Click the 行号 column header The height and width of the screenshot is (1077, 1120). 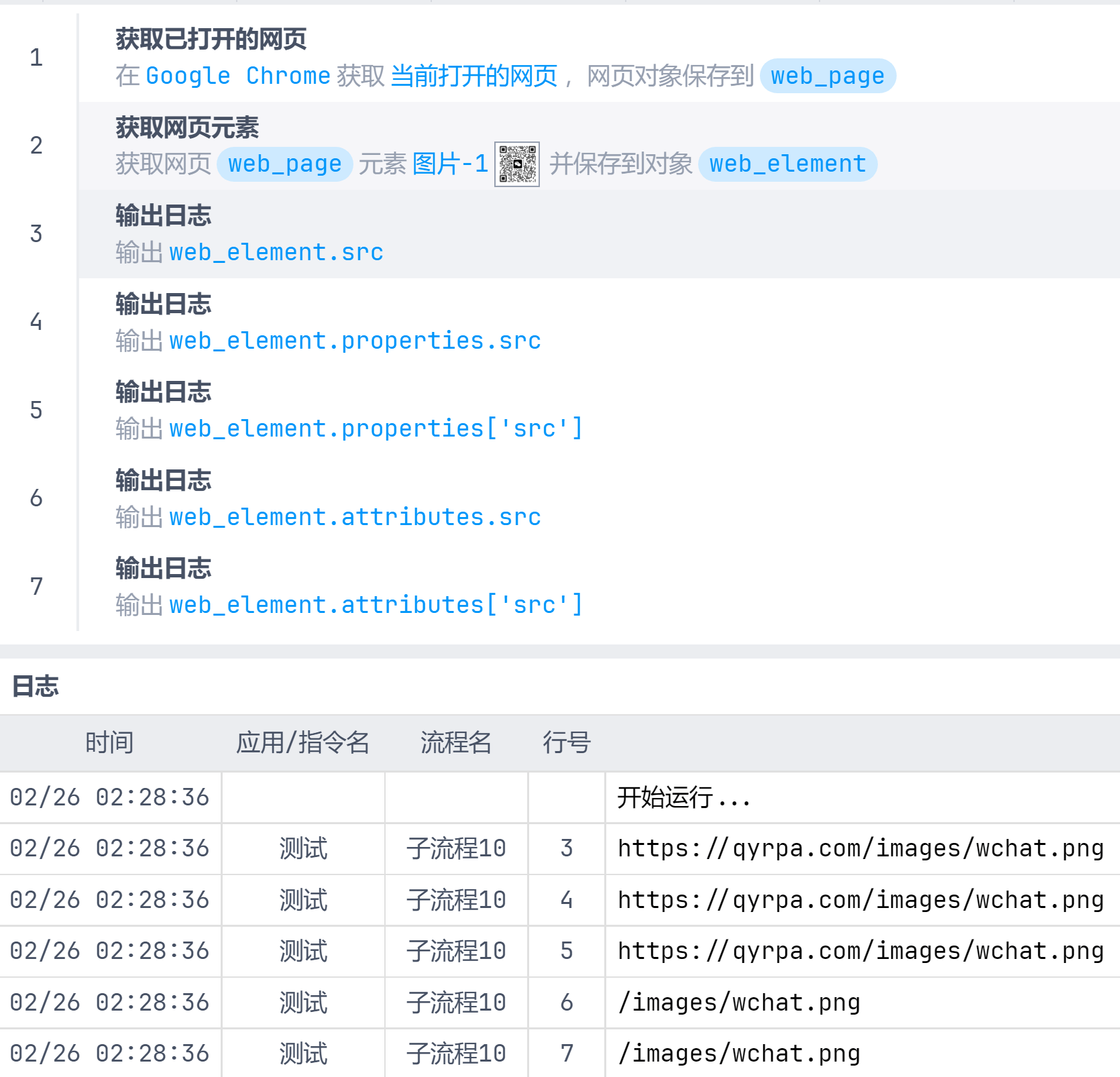[x=566, y=743]
